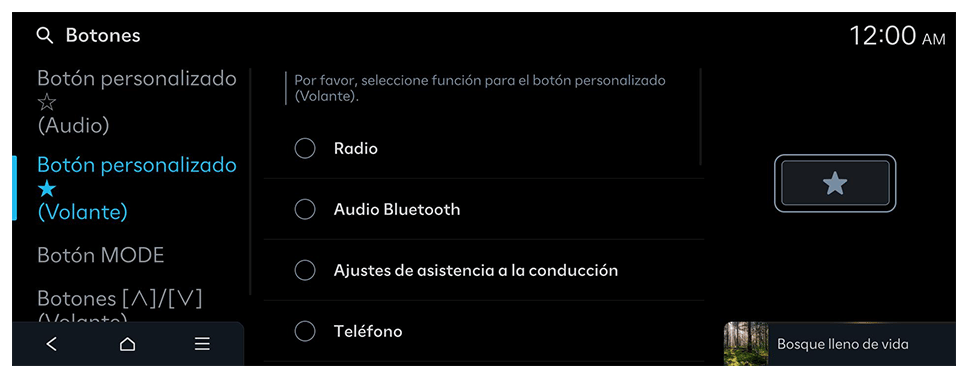Click the search magnifier icon

coord(44,36)
